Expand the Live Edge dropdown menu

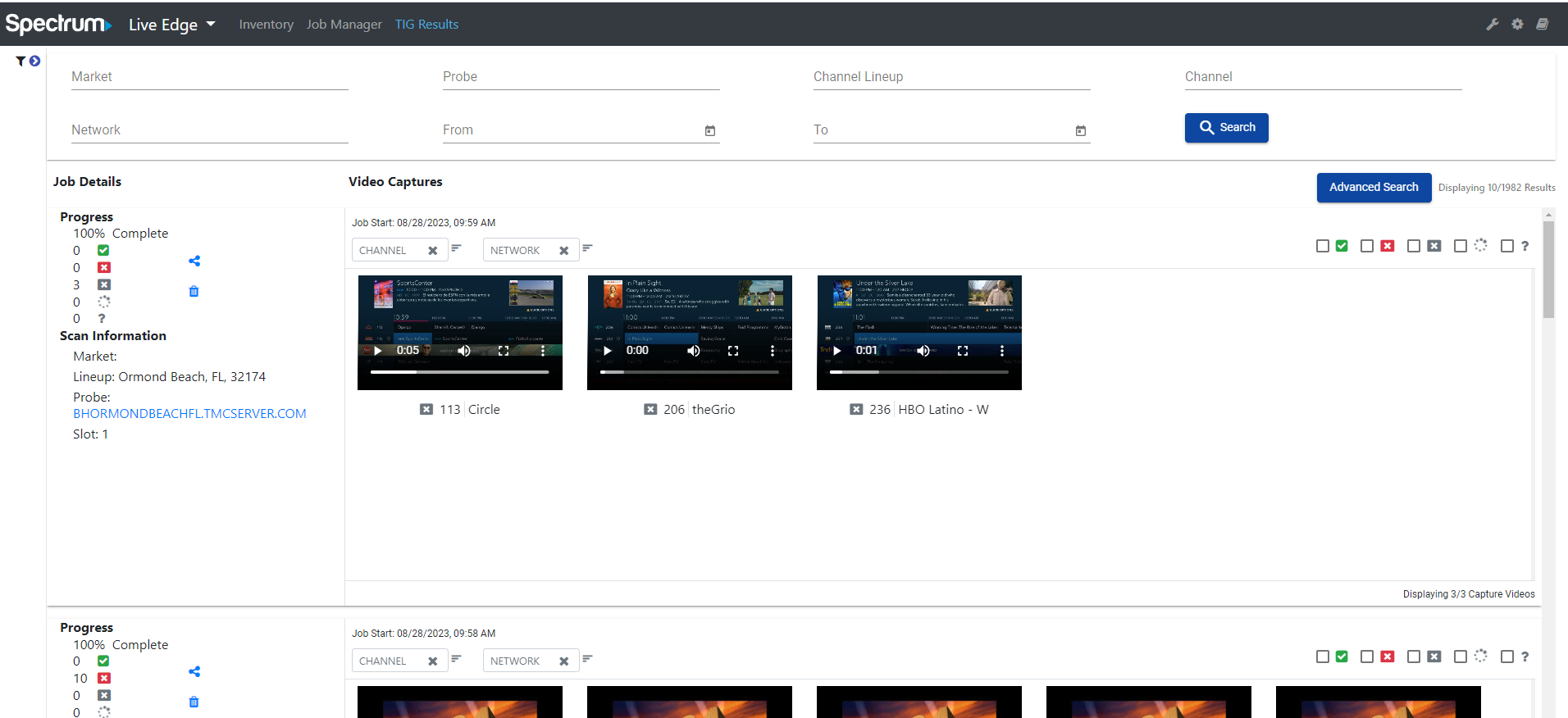[x=172, y=25]
